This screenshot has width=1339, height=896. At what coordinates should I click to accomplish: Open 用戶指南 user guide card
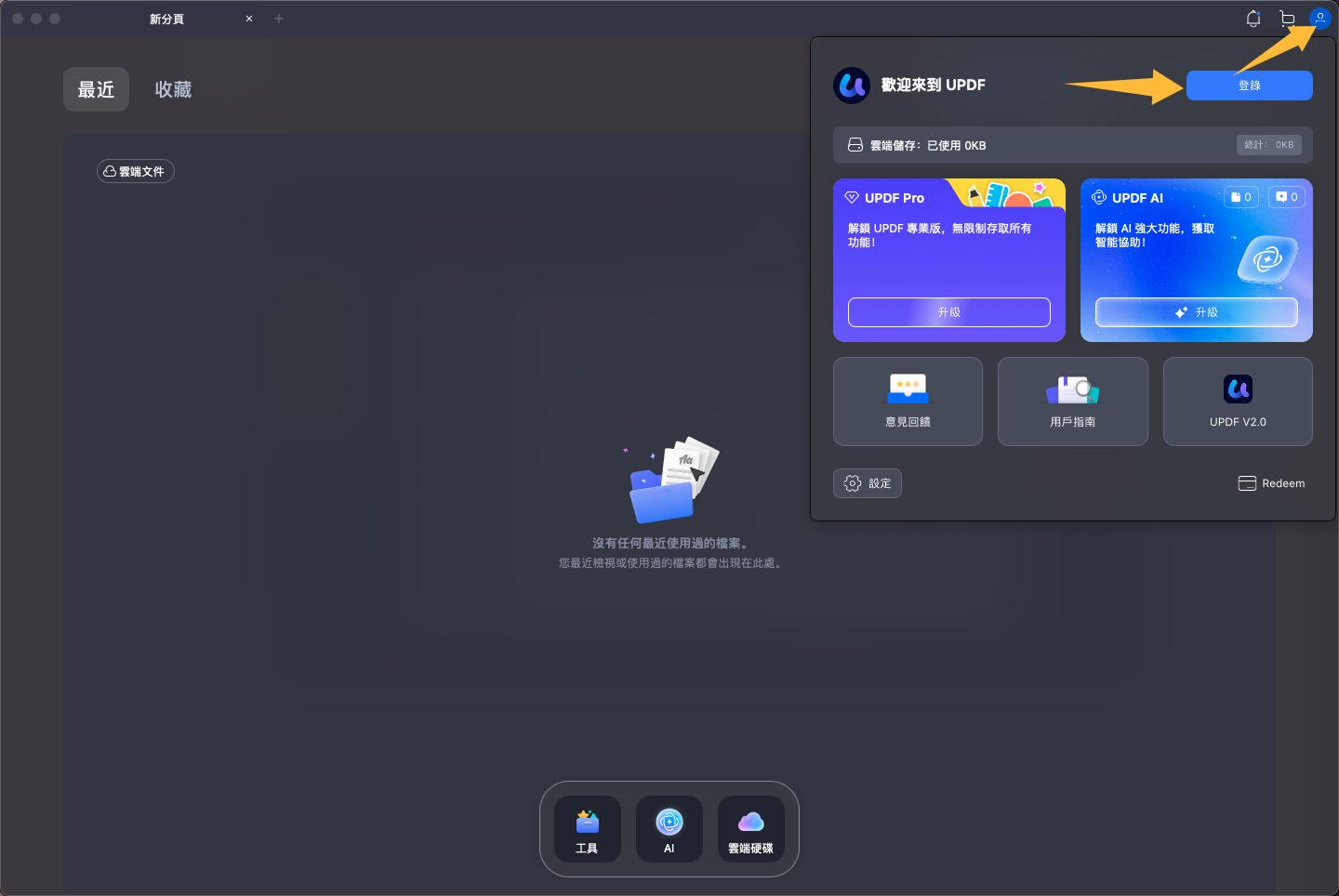[x=1073, y=402]
